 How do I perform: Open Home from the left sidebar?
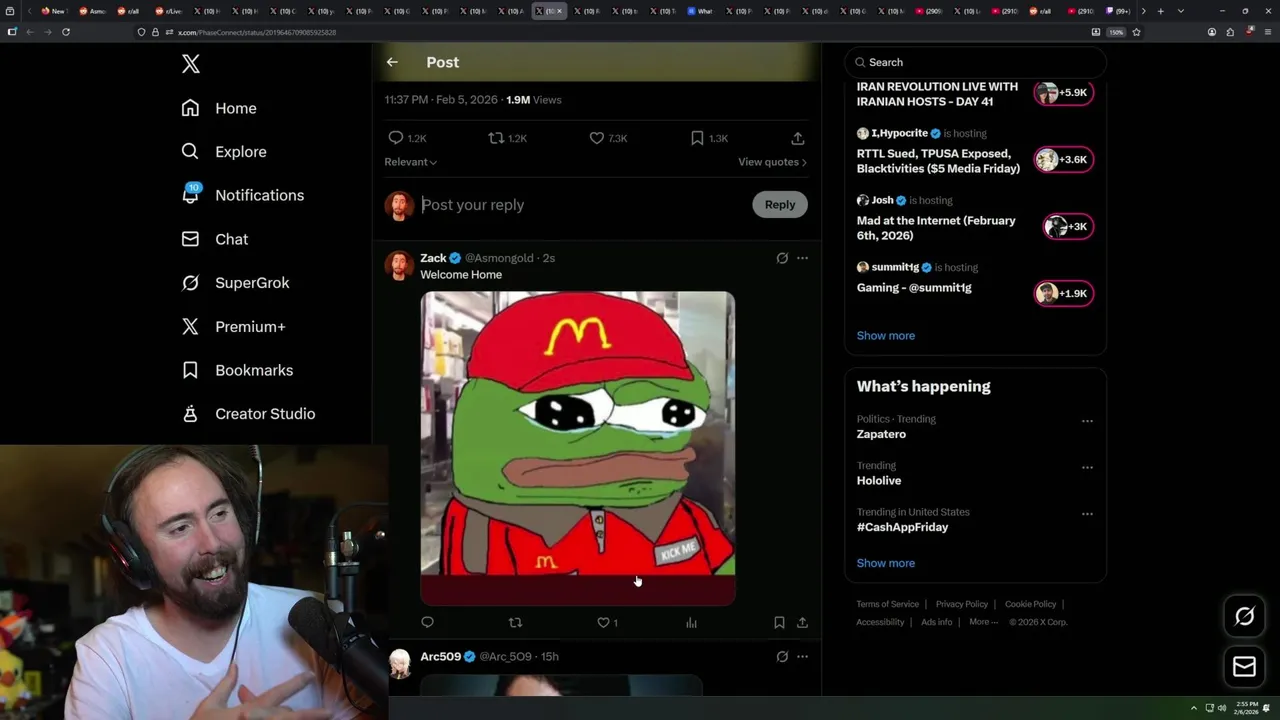(218, 108)
